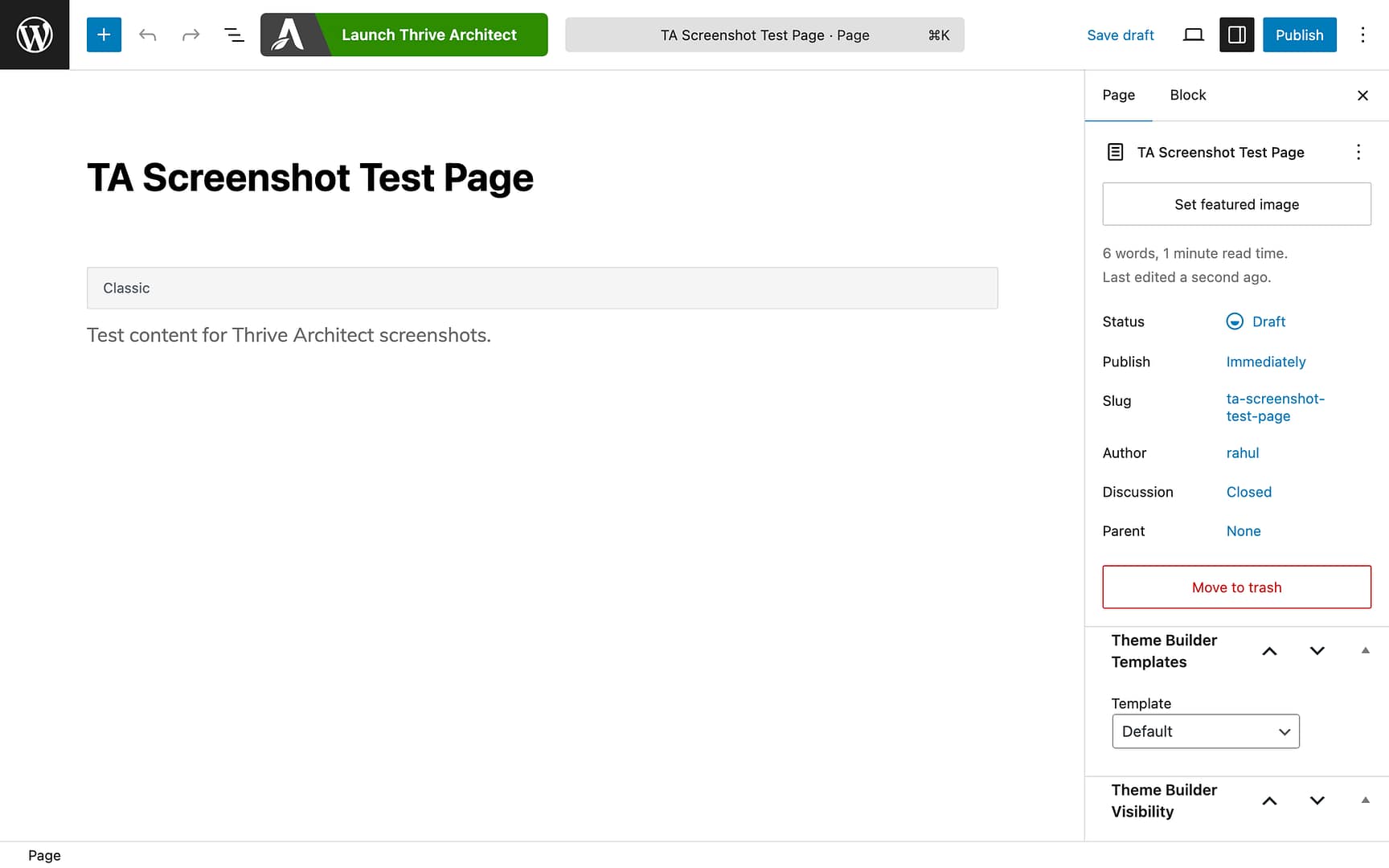Click the Move to trash button
The image size is (1389, 868).
tap(1236, 587)
